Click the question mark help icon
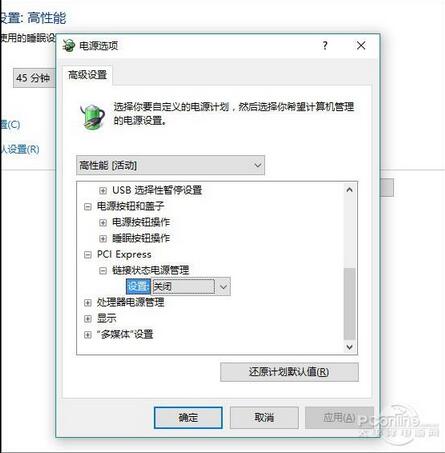445x453 pixels. tap(325, 45)
